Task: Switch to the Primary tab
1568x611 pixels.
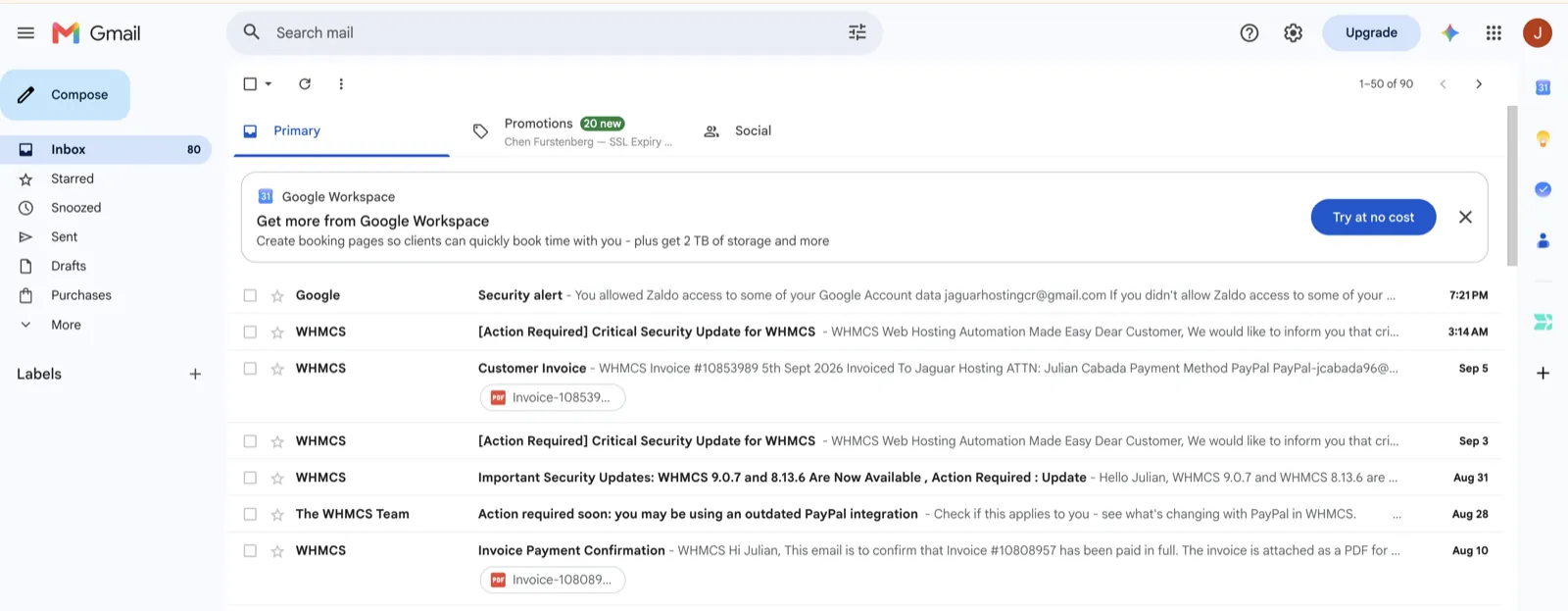Action: [x=341, y=130]
